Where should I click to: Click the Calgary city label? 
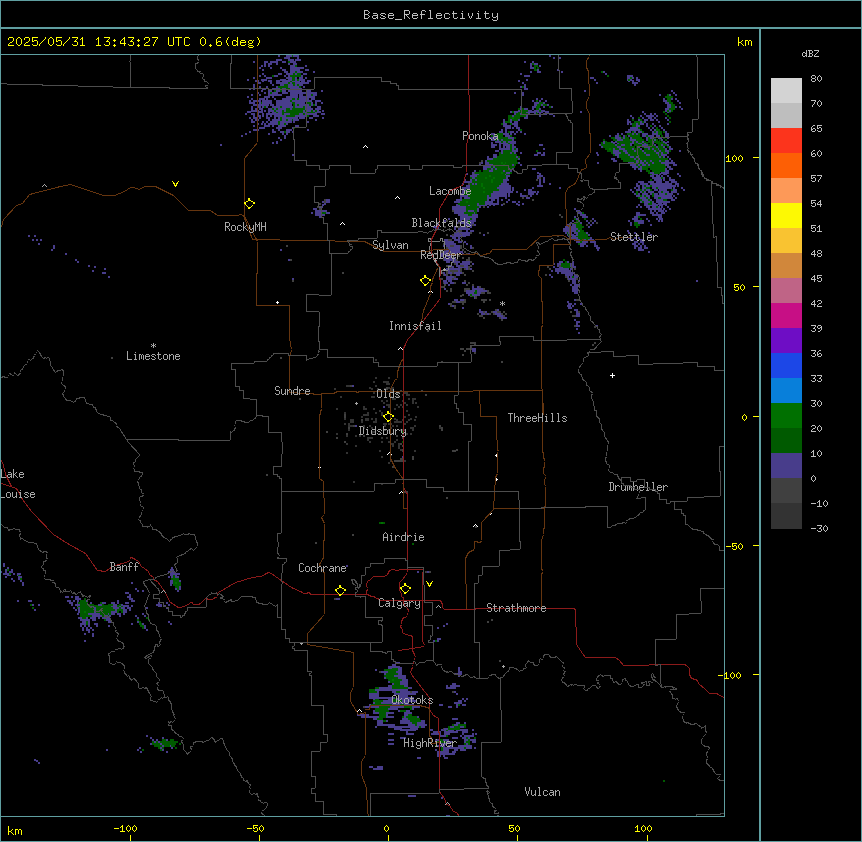pos(399,603)
